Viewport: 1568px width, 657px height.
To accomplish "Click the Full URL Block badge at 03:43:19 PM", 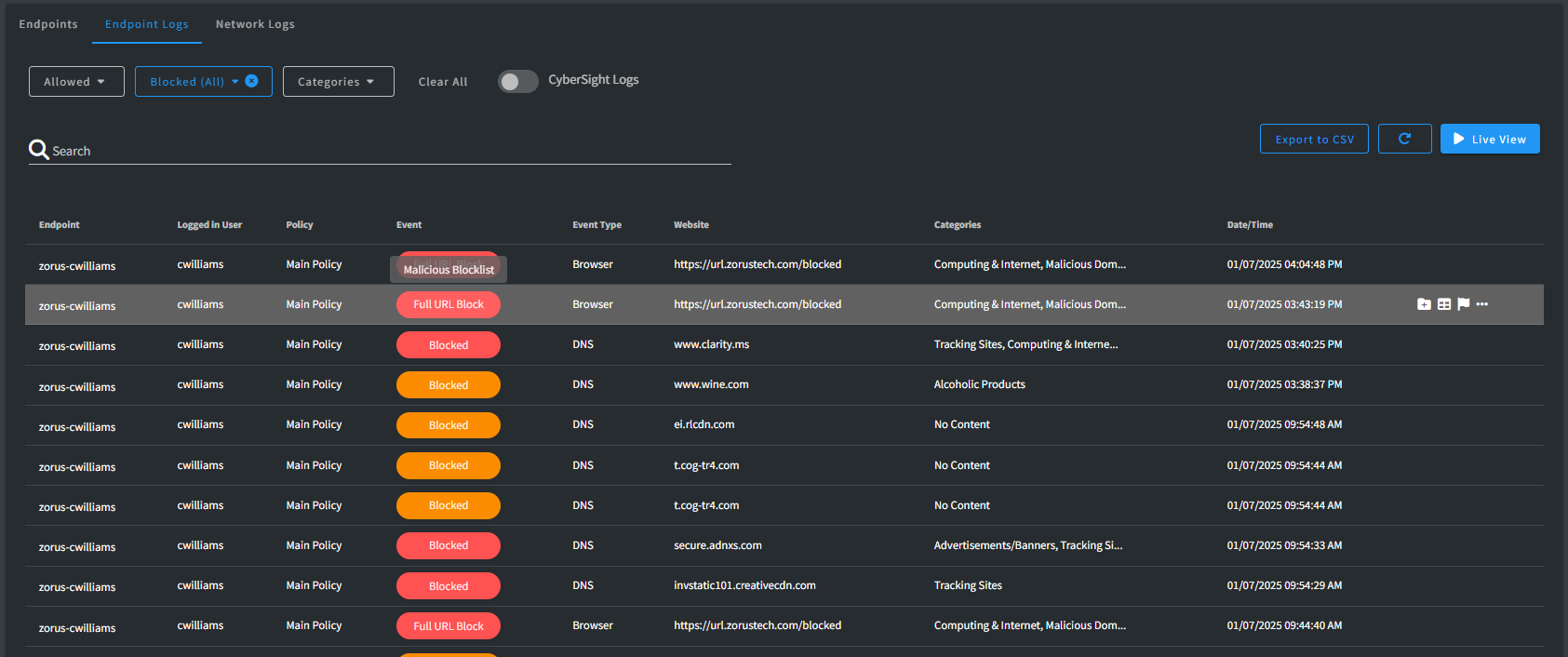I will 449,304.
